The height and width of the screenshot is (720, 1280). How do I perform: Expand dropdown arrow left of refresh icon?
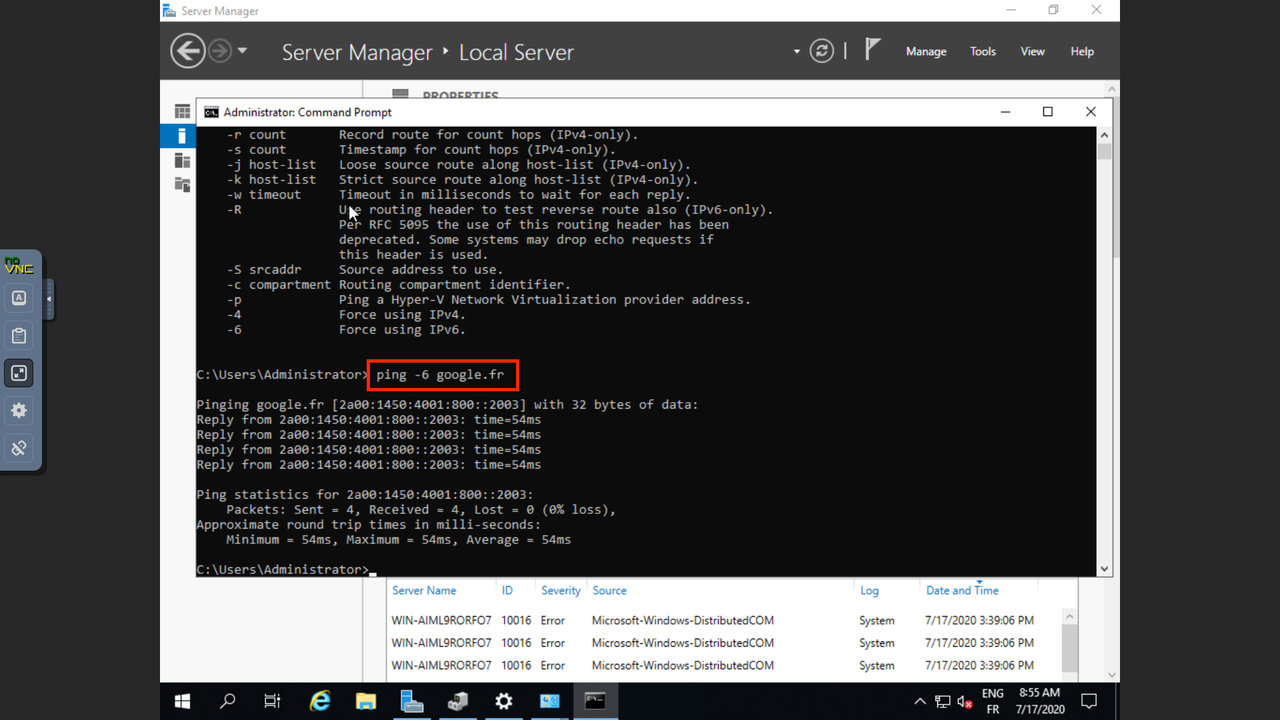[797, 51]
